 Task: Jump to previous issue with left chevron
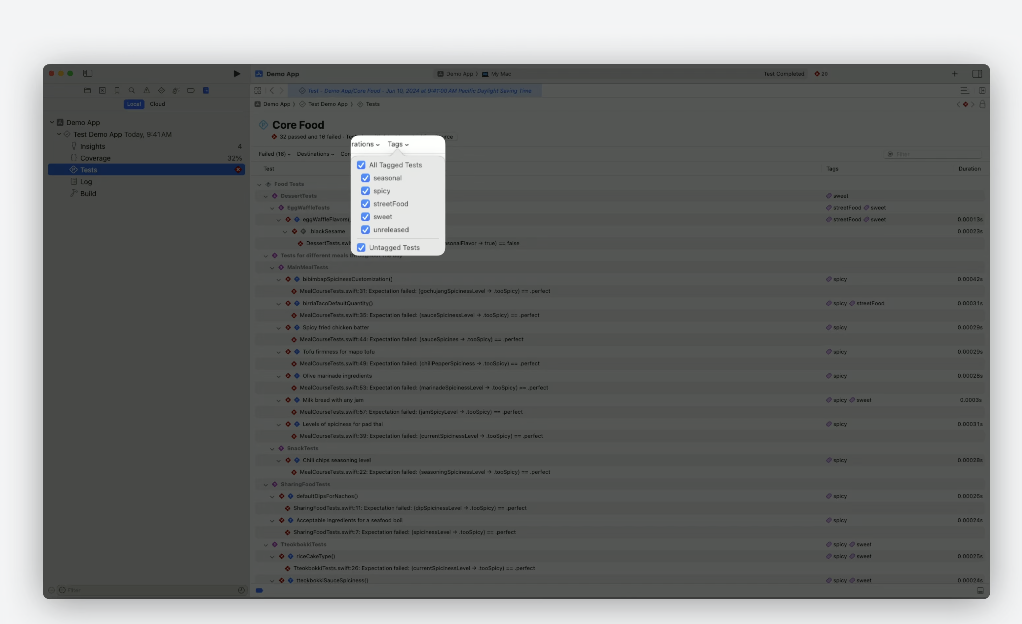point(959,104)
